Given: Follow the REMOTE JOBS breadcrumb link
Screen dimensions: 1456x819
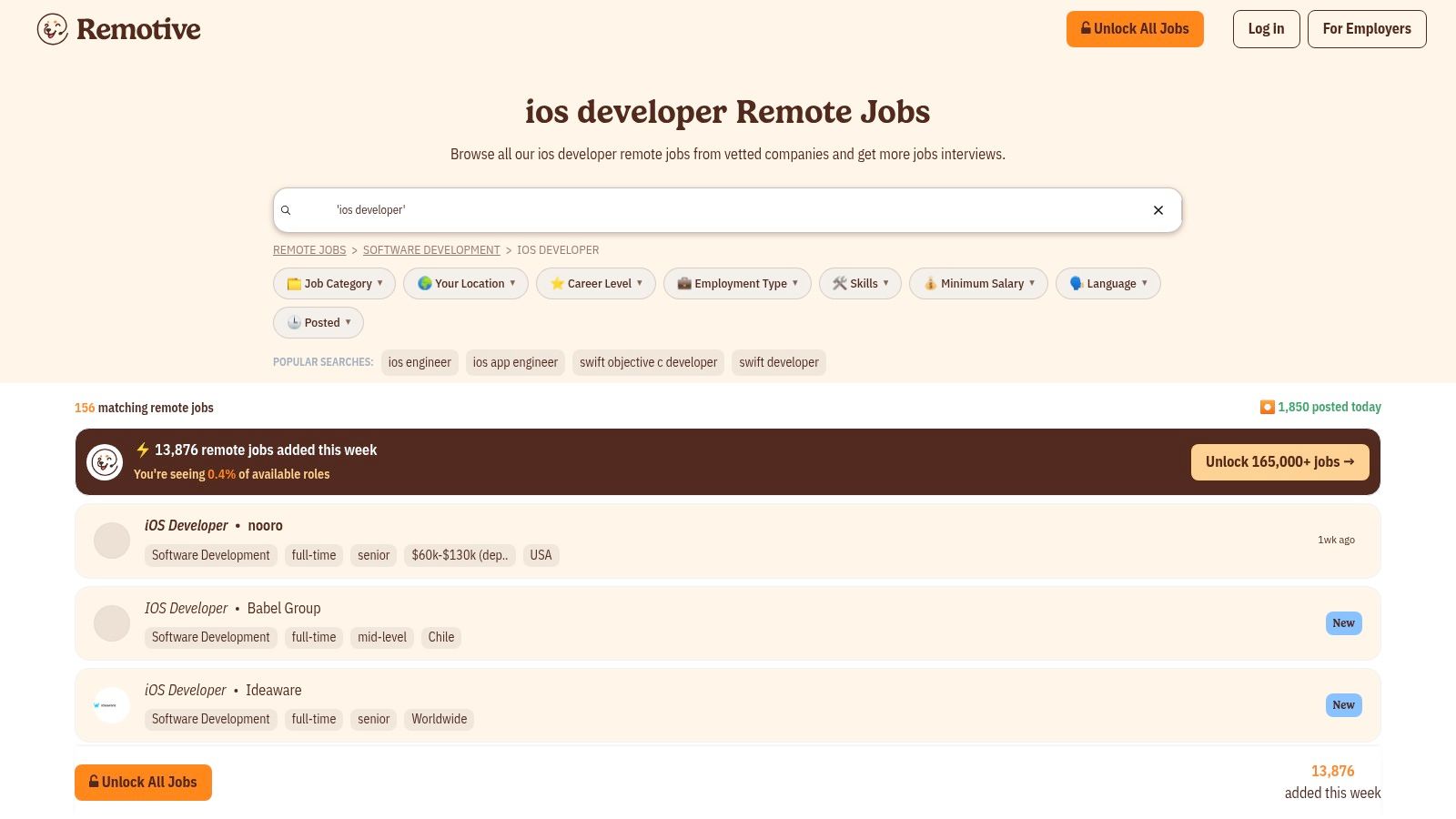Looking at the screenshot, I should coord(309,250).
